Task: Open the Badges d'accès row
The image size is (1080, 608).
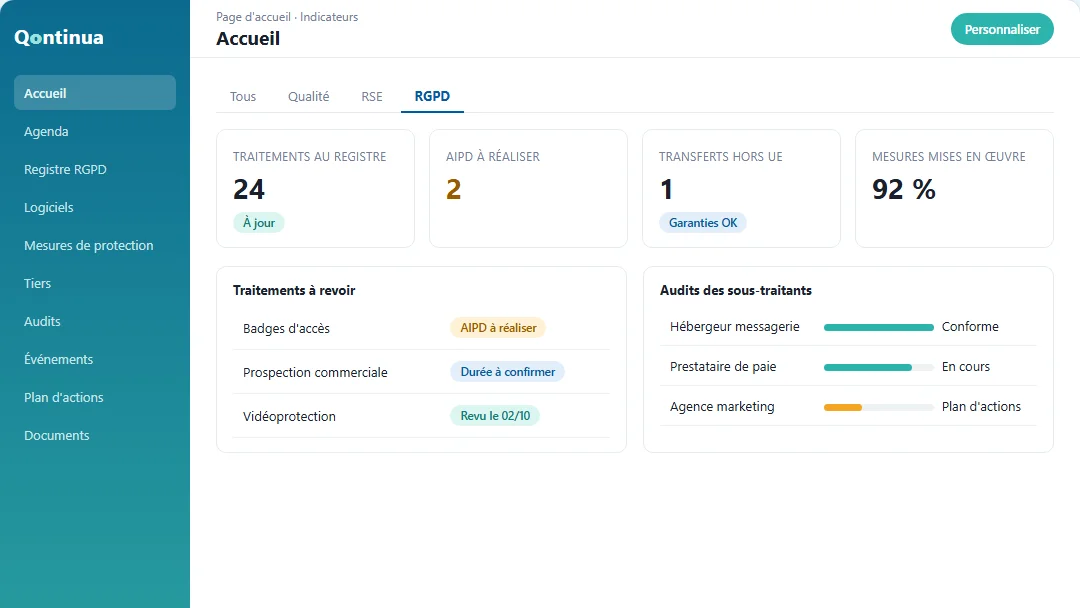Action: (x=422, y=328)
